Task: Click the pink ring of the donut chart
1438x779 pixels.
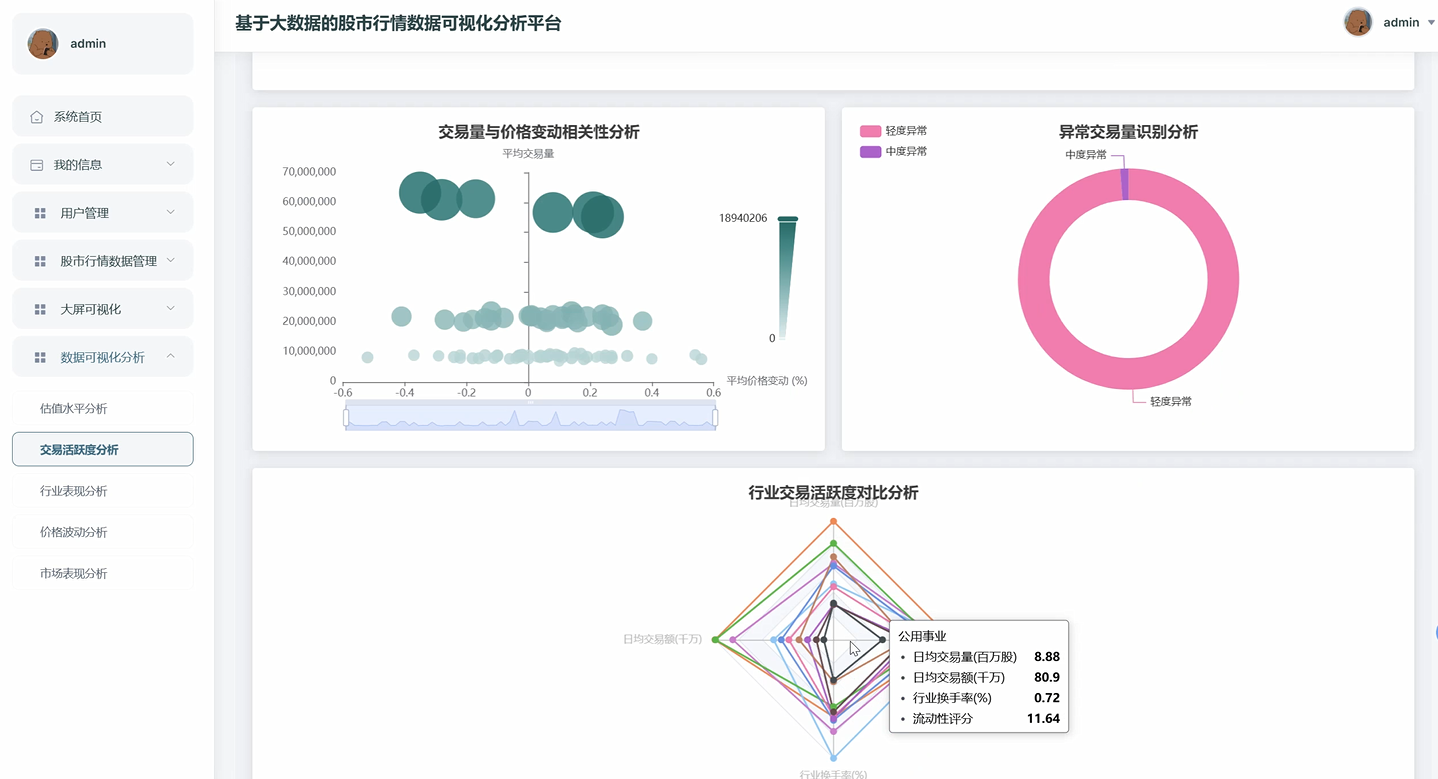Action: point(1034,280)
